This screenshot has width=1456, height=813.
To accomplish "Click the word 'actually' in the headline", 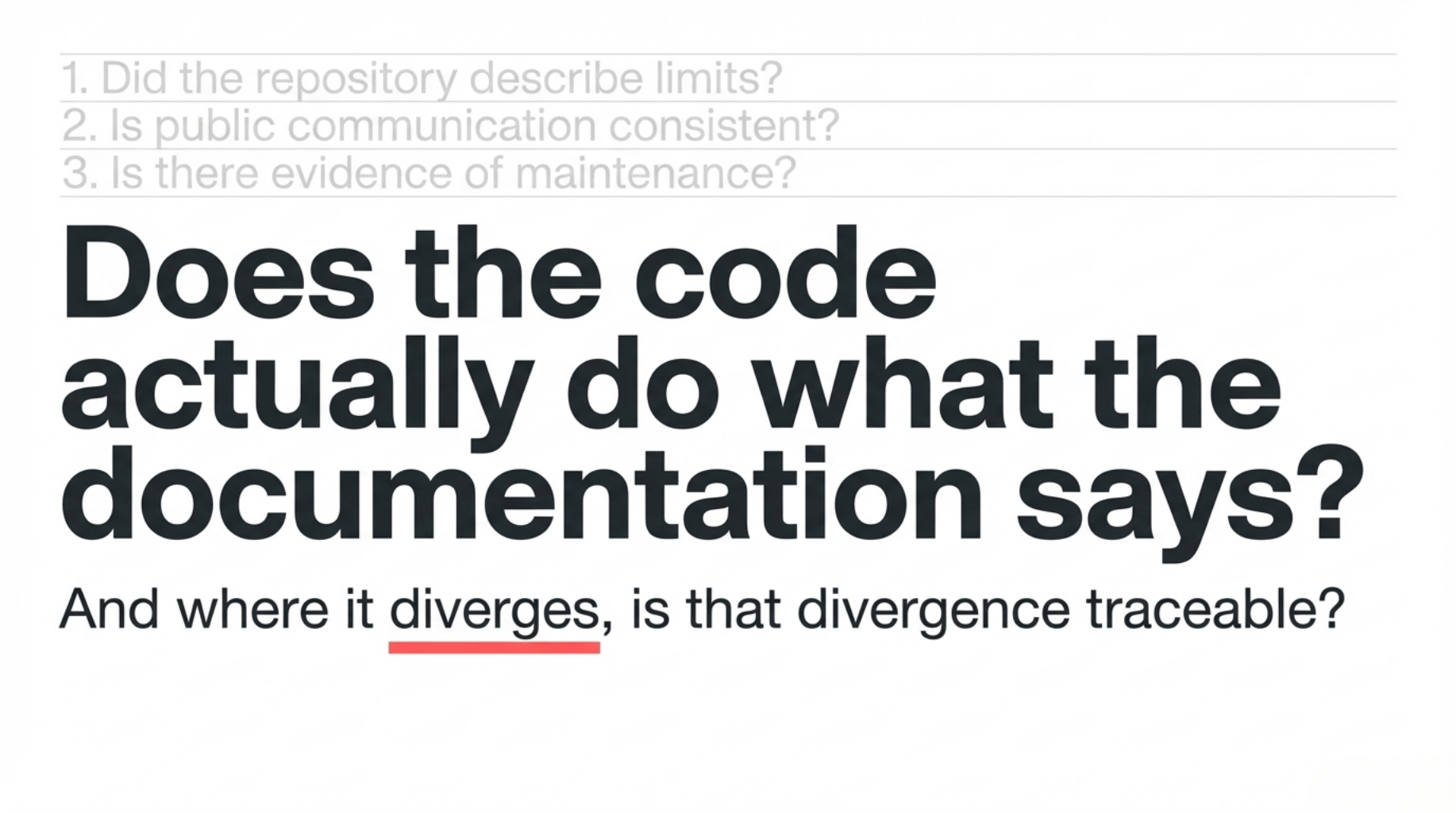I will pos(294,391).
